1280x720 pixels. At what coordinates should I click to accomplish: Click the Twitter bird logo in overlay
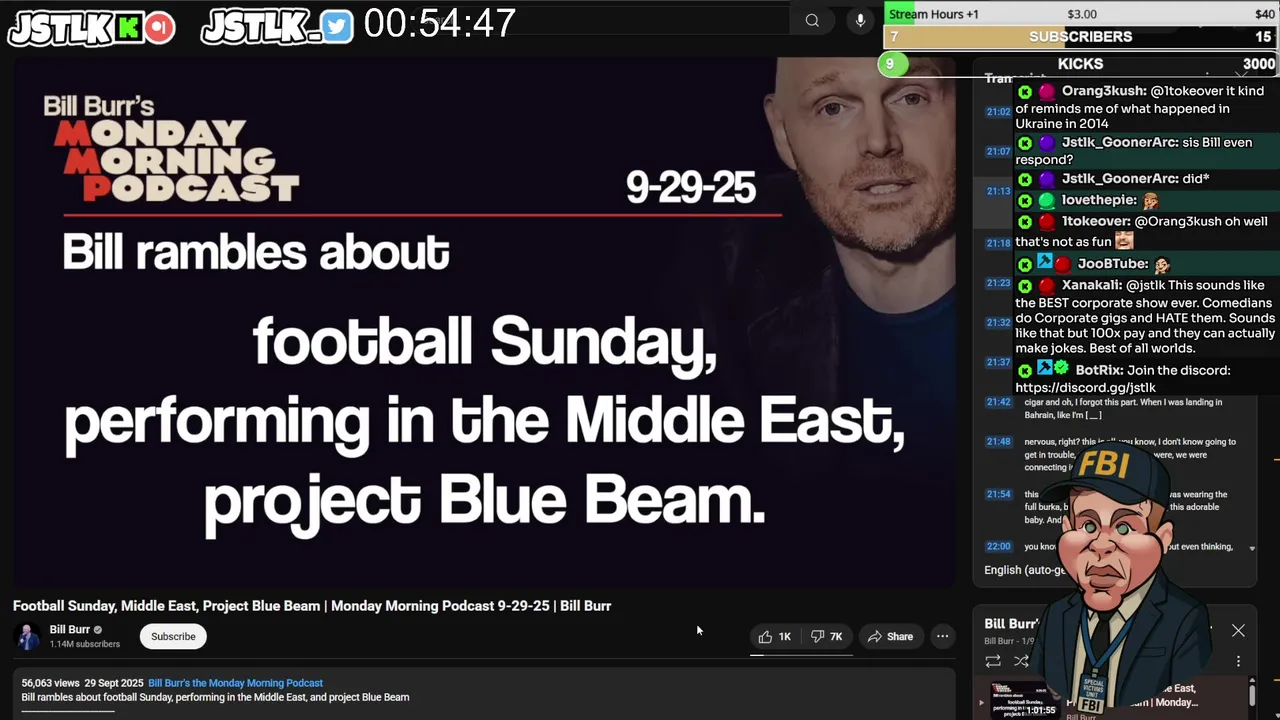(x=338, y=28)
